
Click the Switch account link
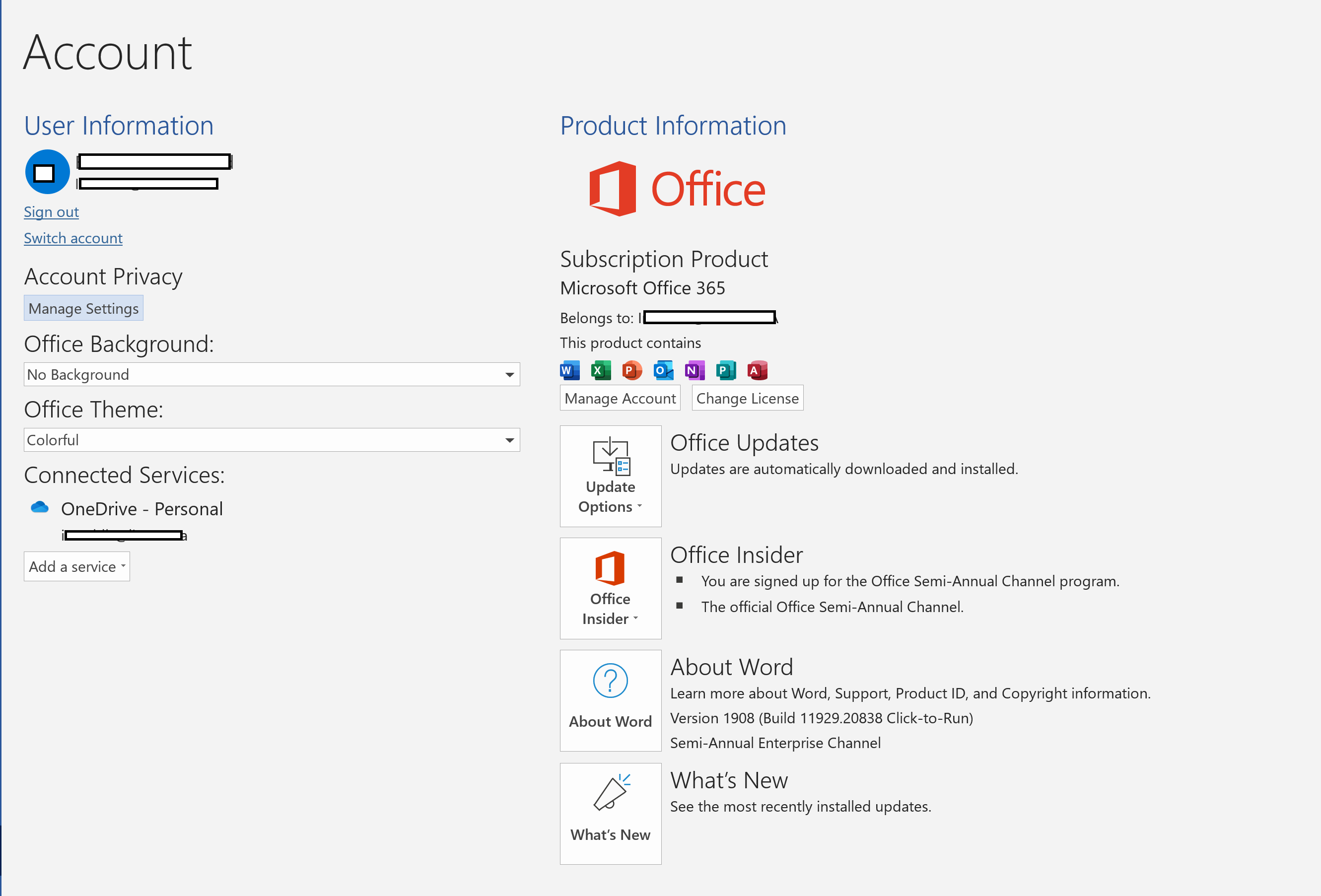(73, 238)
